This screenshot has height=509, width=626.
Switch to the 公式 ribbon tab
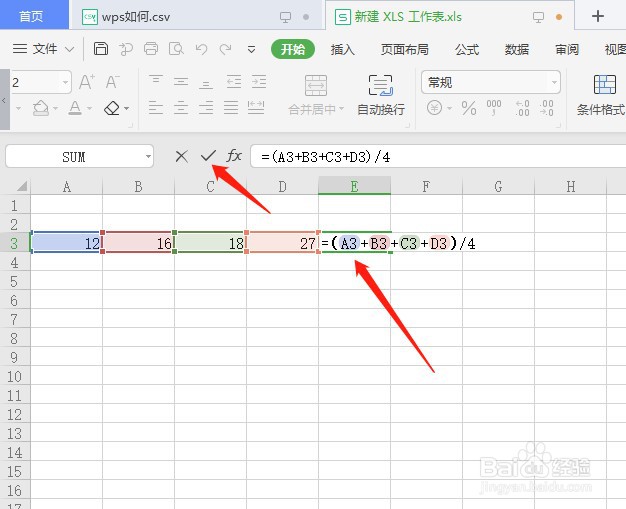point(467,50)
